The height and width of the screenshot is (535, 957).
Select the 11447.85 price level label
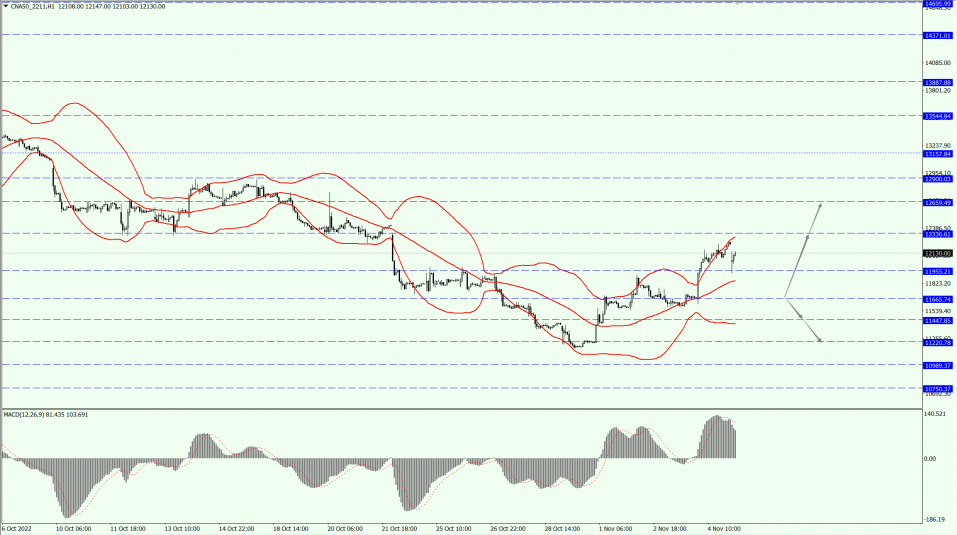937,320
